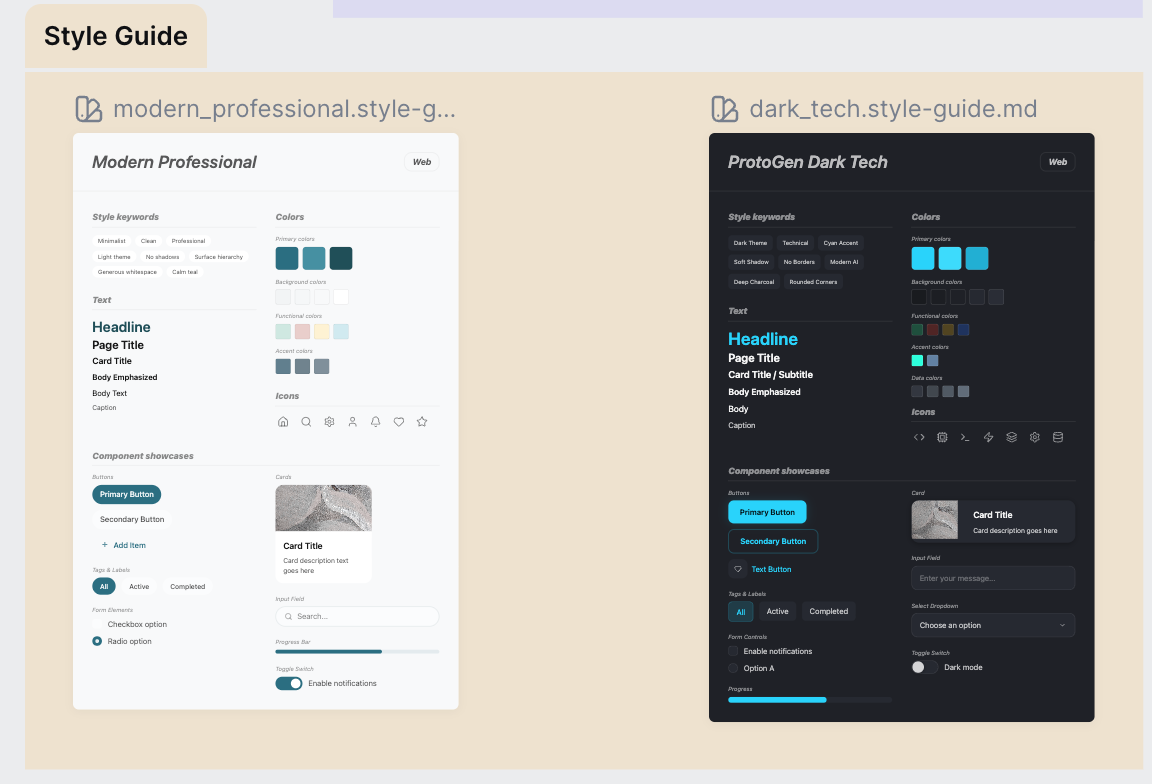Pick the first cyan primary color swatch
1152x784 pixels.
(923, 258)
